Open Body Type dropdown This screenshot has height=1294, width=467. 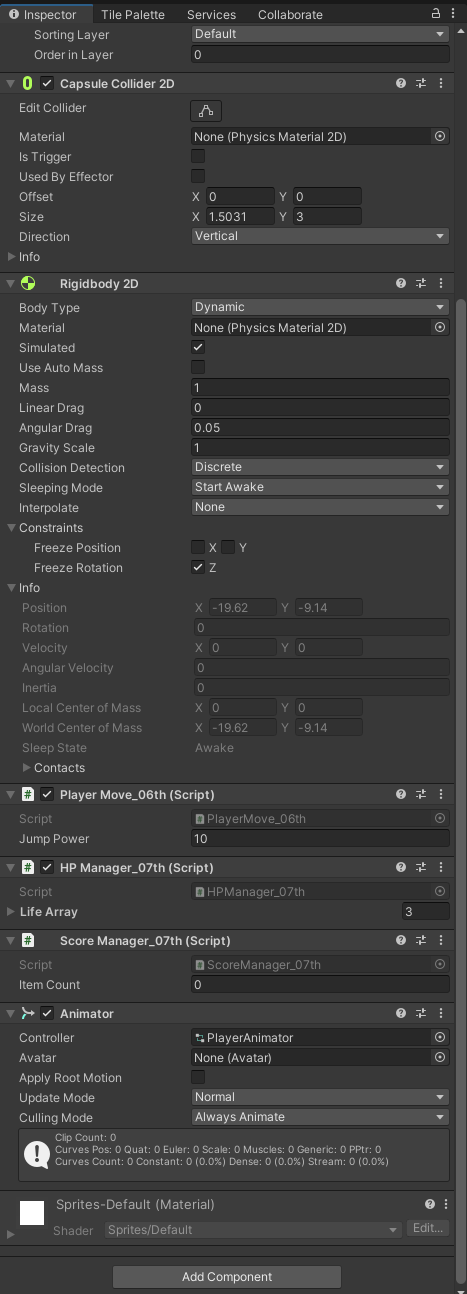point(320,307)
